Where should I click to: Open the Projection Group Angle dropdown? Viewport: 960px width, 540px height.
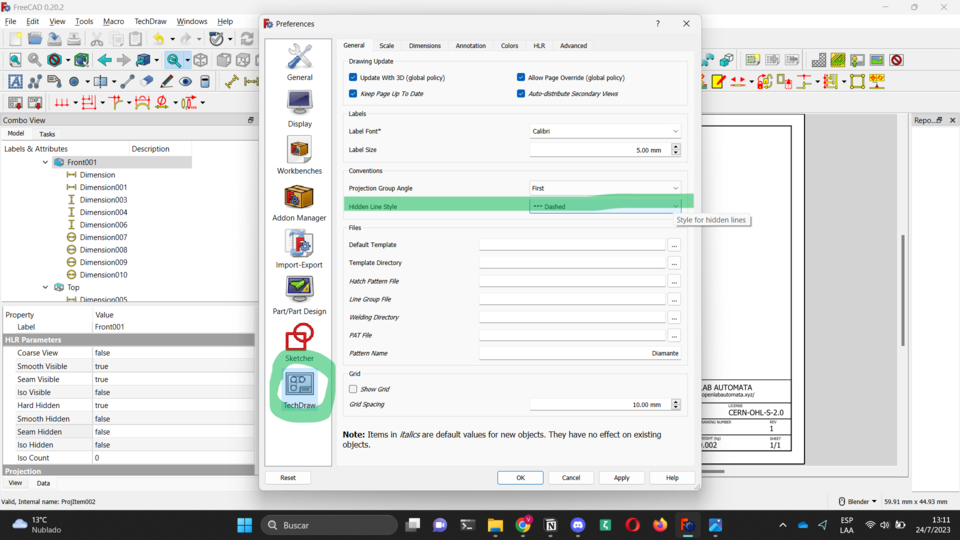(605, 188)
